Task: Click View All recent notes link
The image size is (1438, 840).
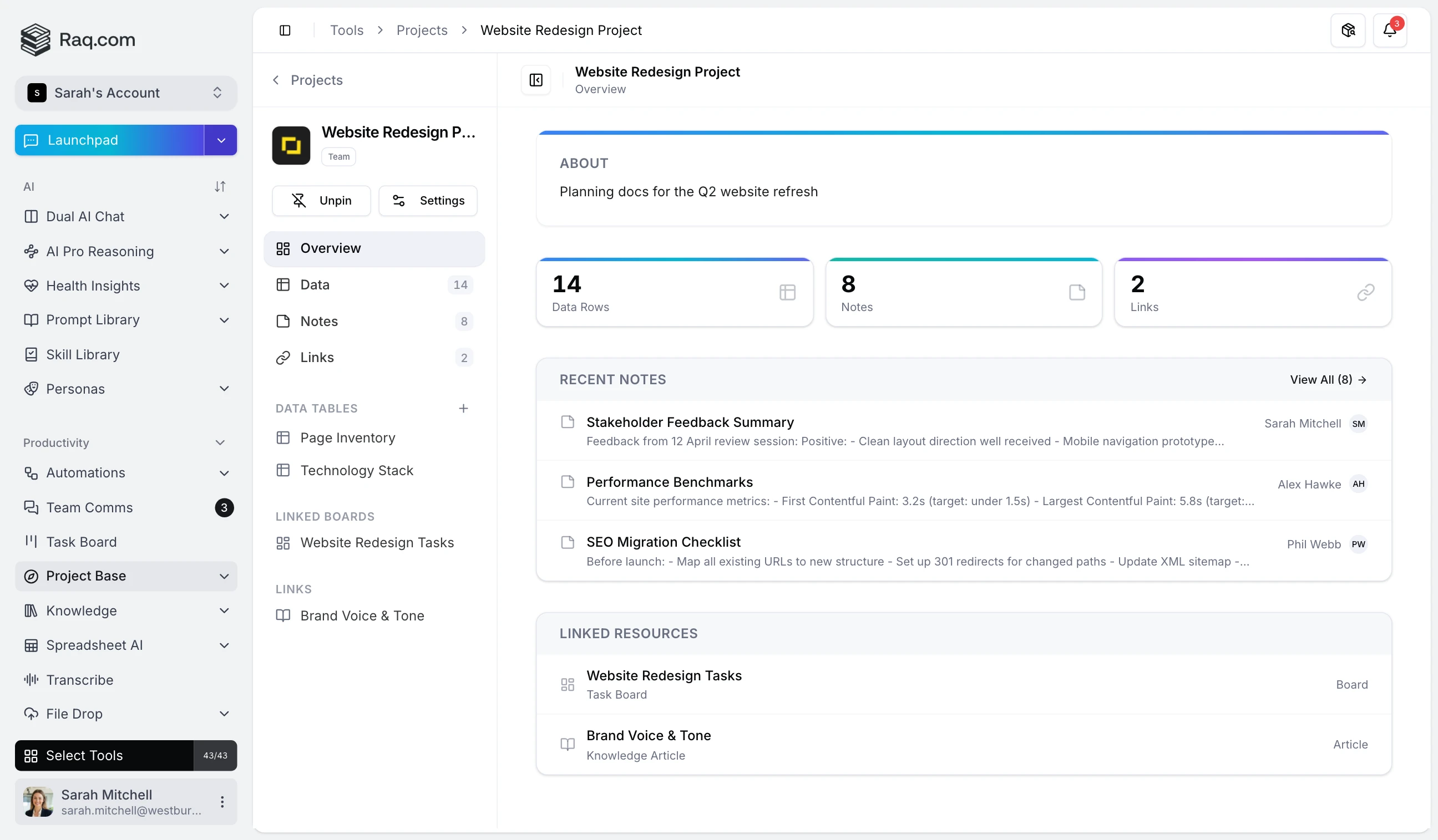Action: click(1328, 379)
